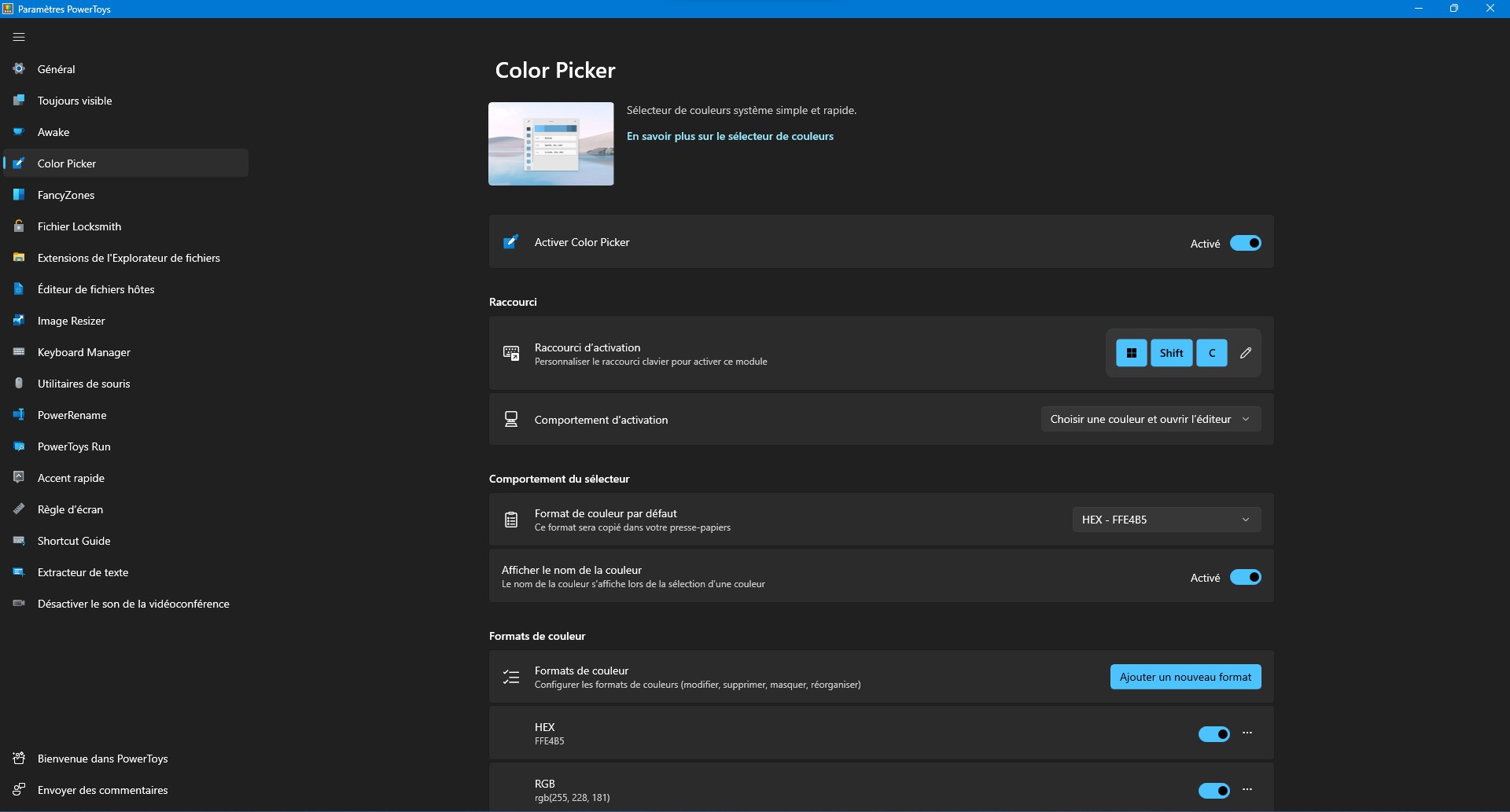Screen dimensions: 1510x812
Task: Click Envoyer des commentaires
Action: click(x=126, y=790)
